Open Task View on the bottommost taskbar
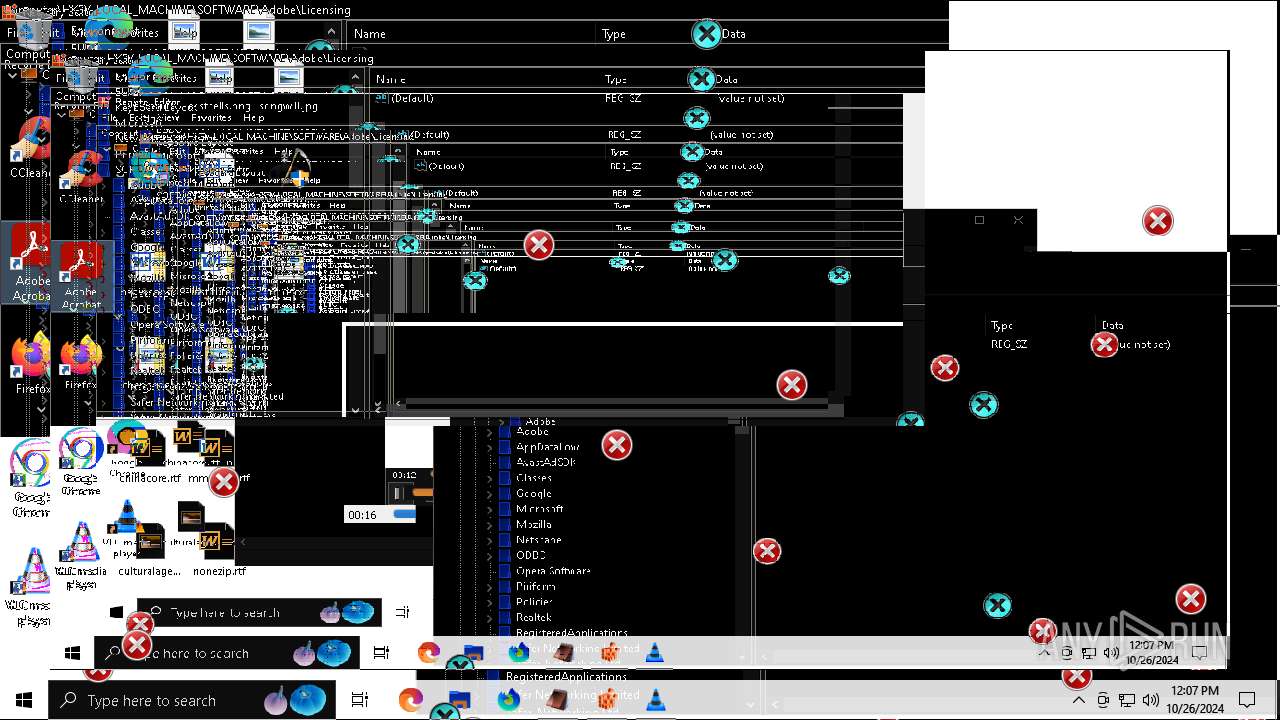The height and width of the screenshot is (720, 1280). pyautogui.click(x=361, y=701)
